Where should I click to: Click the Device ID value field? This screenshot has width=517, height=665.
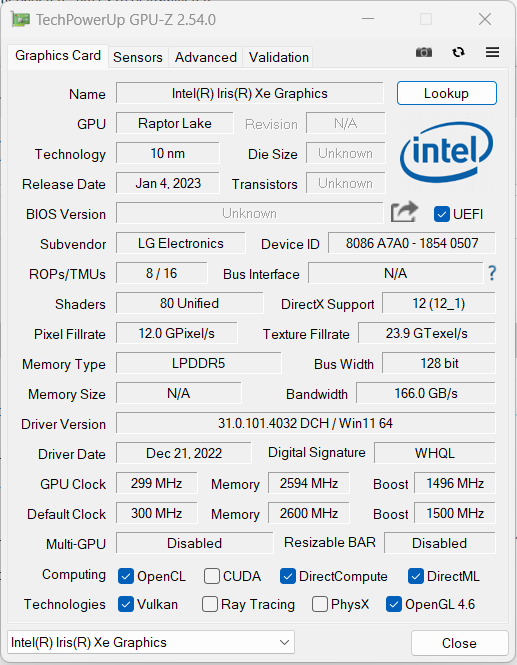pyautogui.click(x=411, y=243)
